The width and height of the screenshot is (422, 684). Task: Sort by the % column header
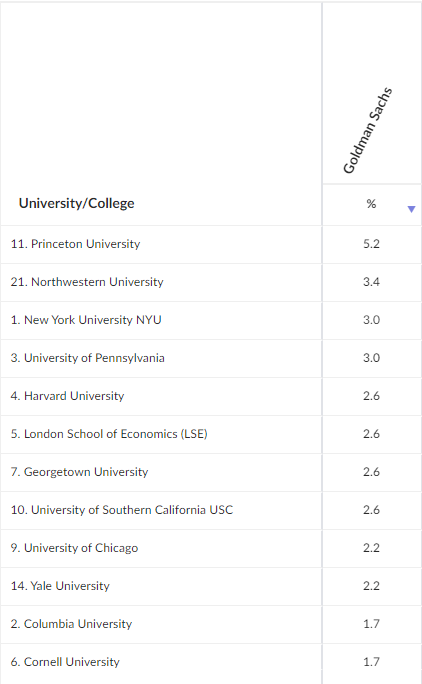point(371,204)
